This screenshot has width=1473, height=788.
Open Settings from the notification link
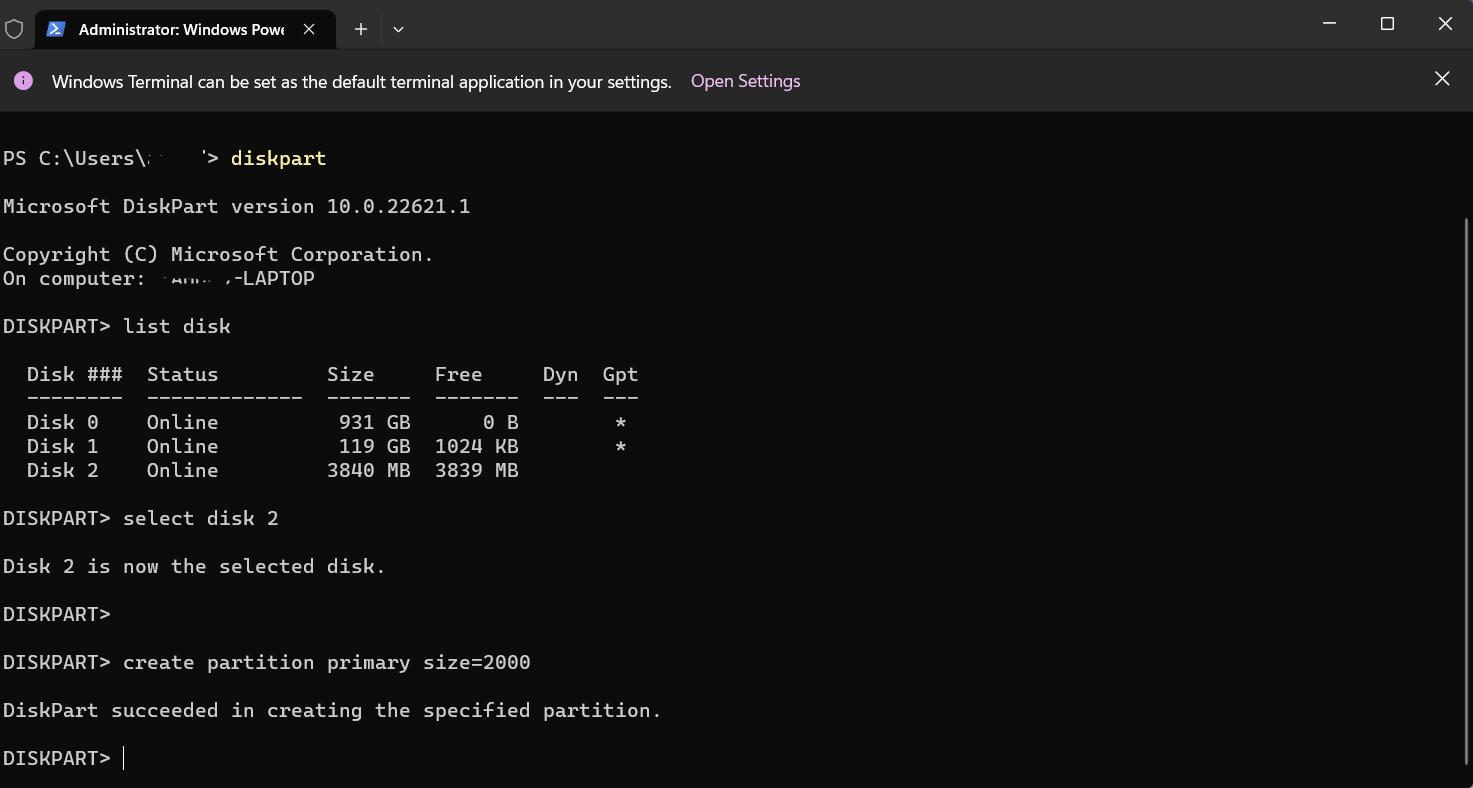(745, 81)
